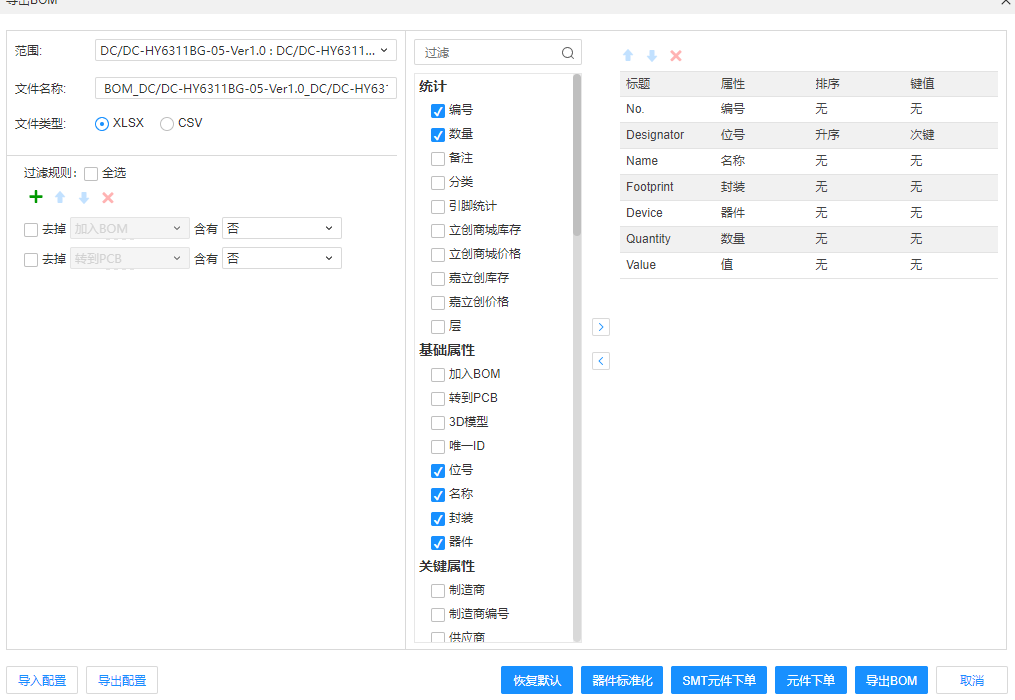Uncheck the 封装 checkbox
Viewport: 1015px width, 700px height.
tap(438, 518)
